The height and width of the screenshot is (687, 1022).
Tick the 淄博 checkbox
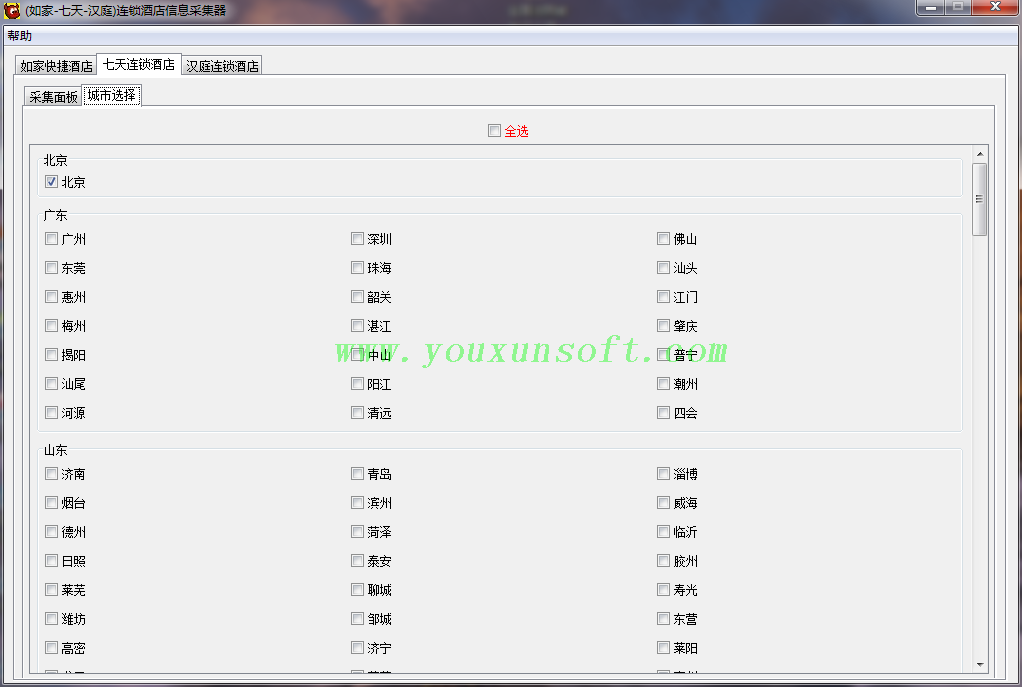664,474
